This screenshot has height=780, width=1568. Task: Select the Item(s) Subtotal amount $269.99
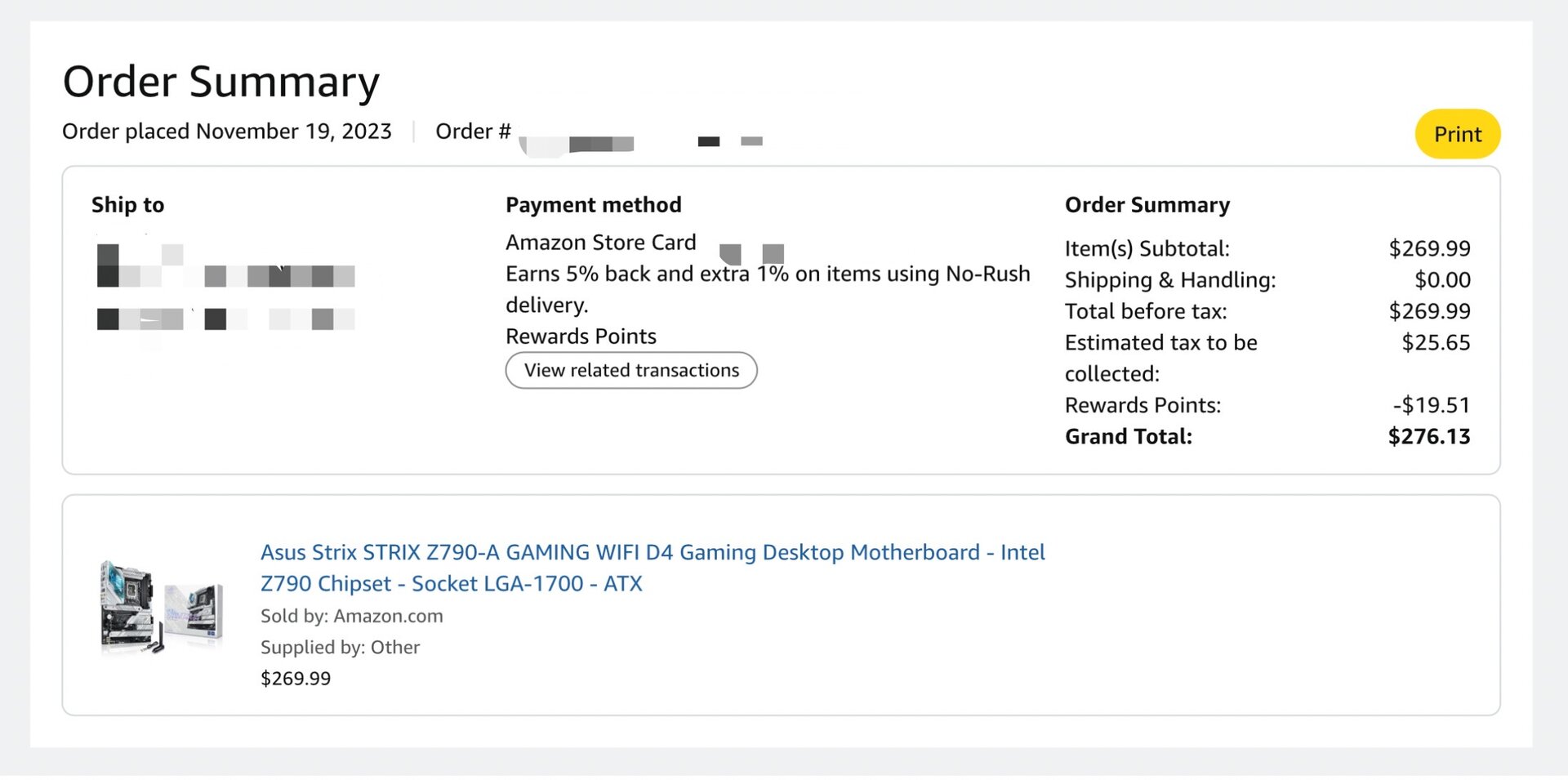pos(1430,248)
